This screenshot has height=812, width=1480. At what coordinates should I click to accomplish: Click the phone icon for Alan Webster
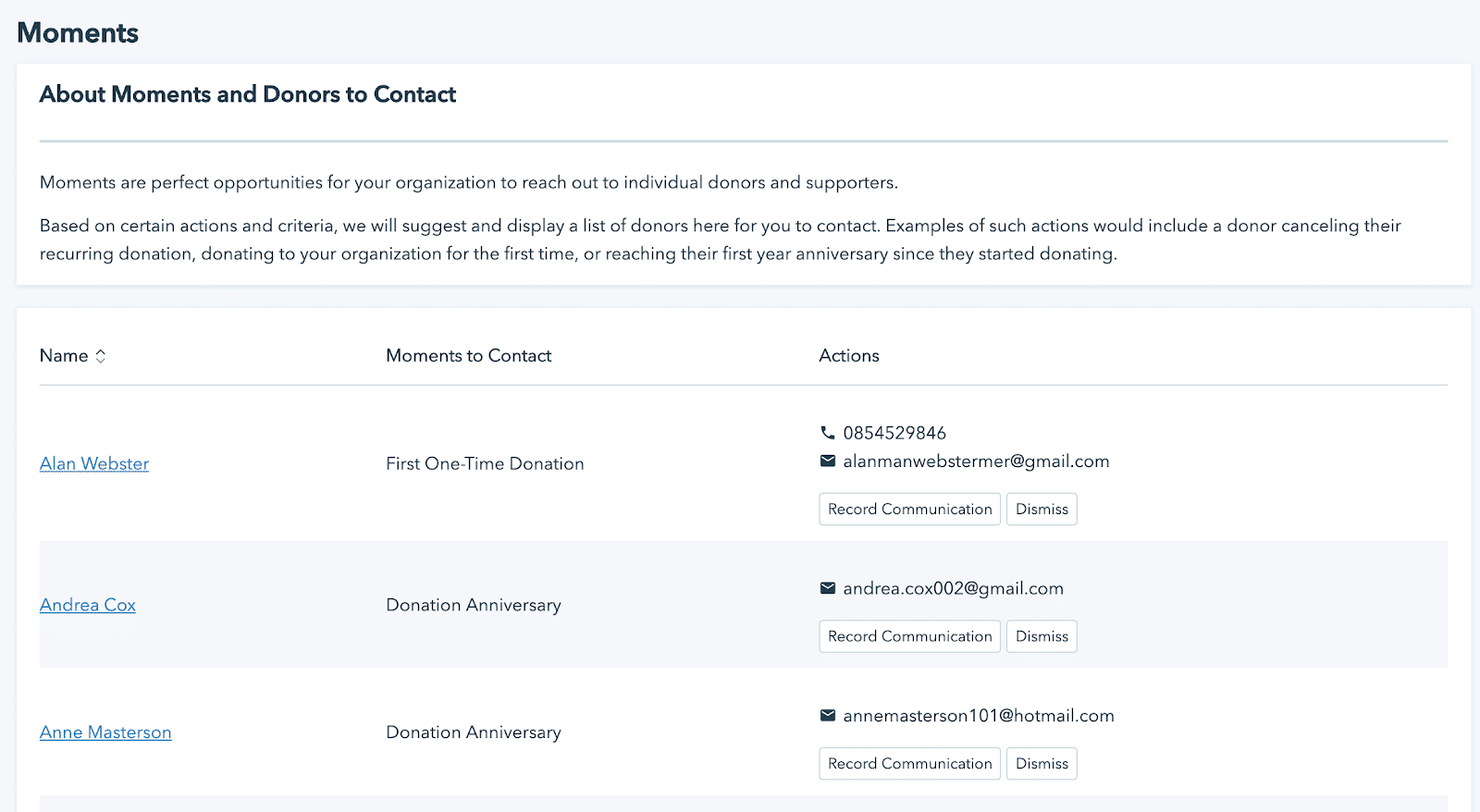(827, 433)
